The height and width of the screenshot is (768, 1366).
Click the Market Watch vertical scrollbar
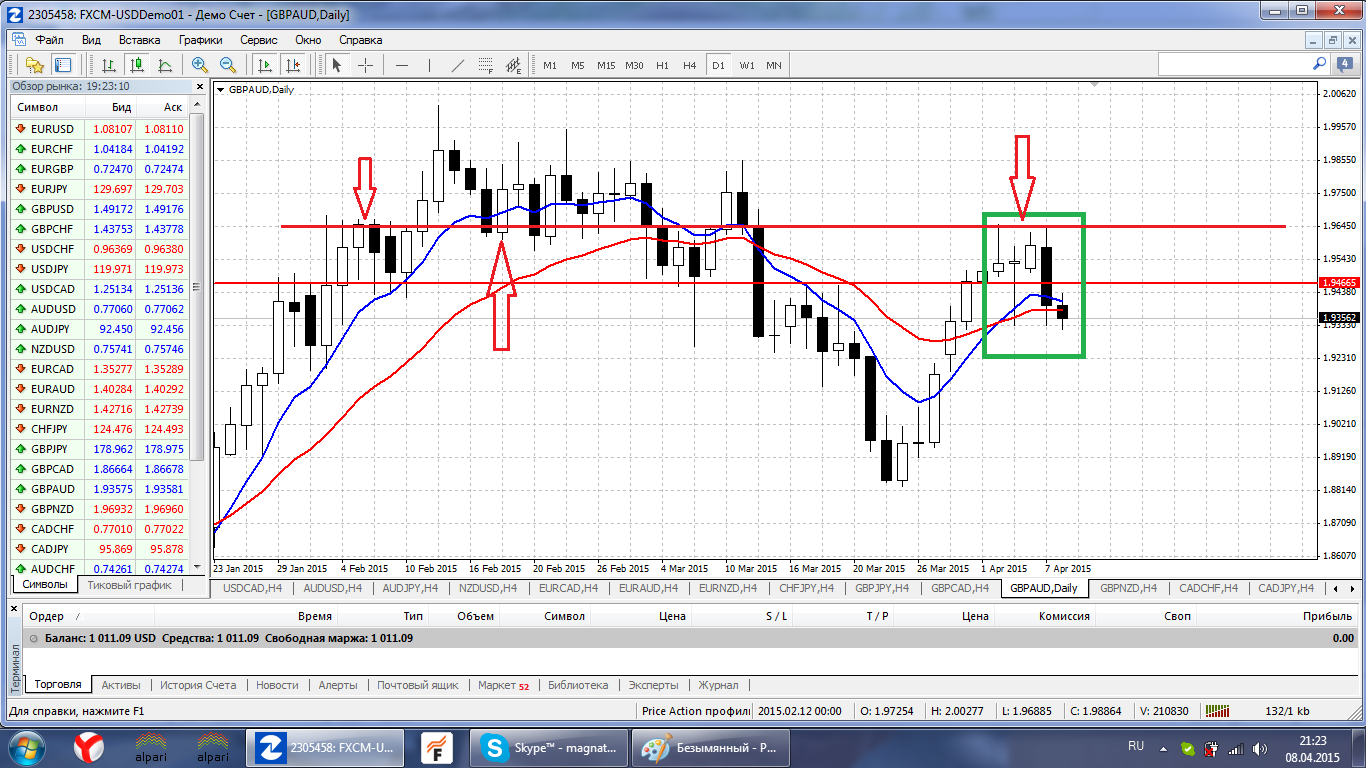click(196, 286)
